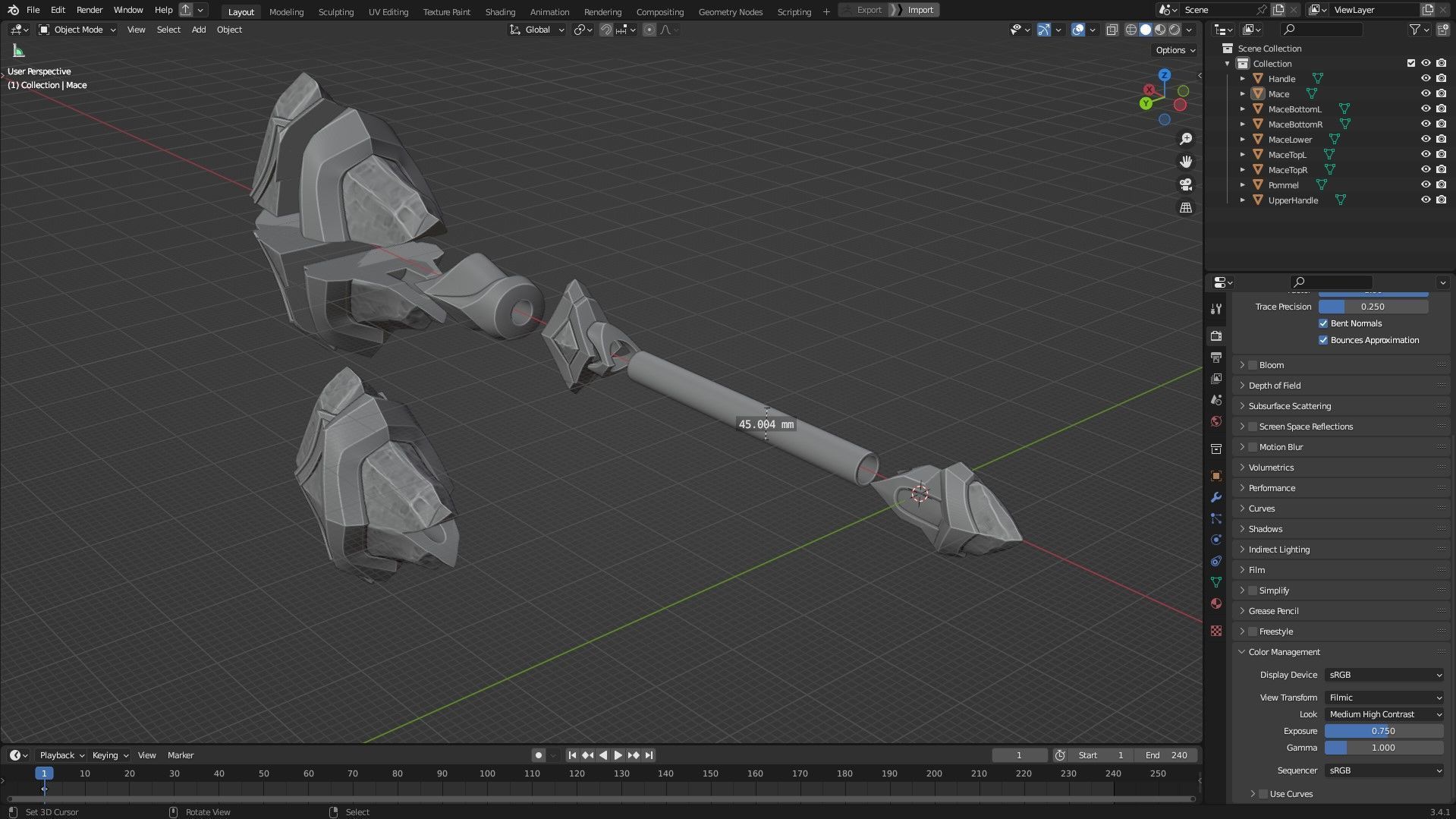This screenshot has height=819, width=1456.
Task: Open the outliner filter funnel
Action: tap(1414, 30)
